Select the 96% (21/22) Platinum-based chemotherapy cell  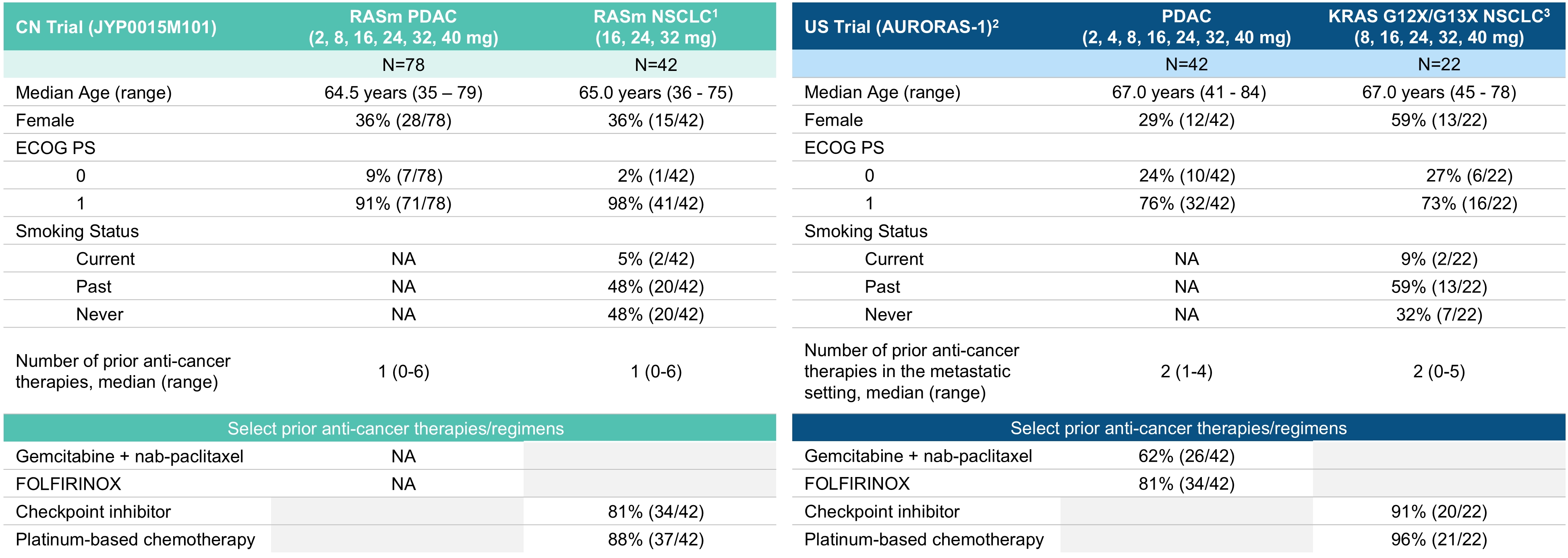click(x=1439, y=539)
